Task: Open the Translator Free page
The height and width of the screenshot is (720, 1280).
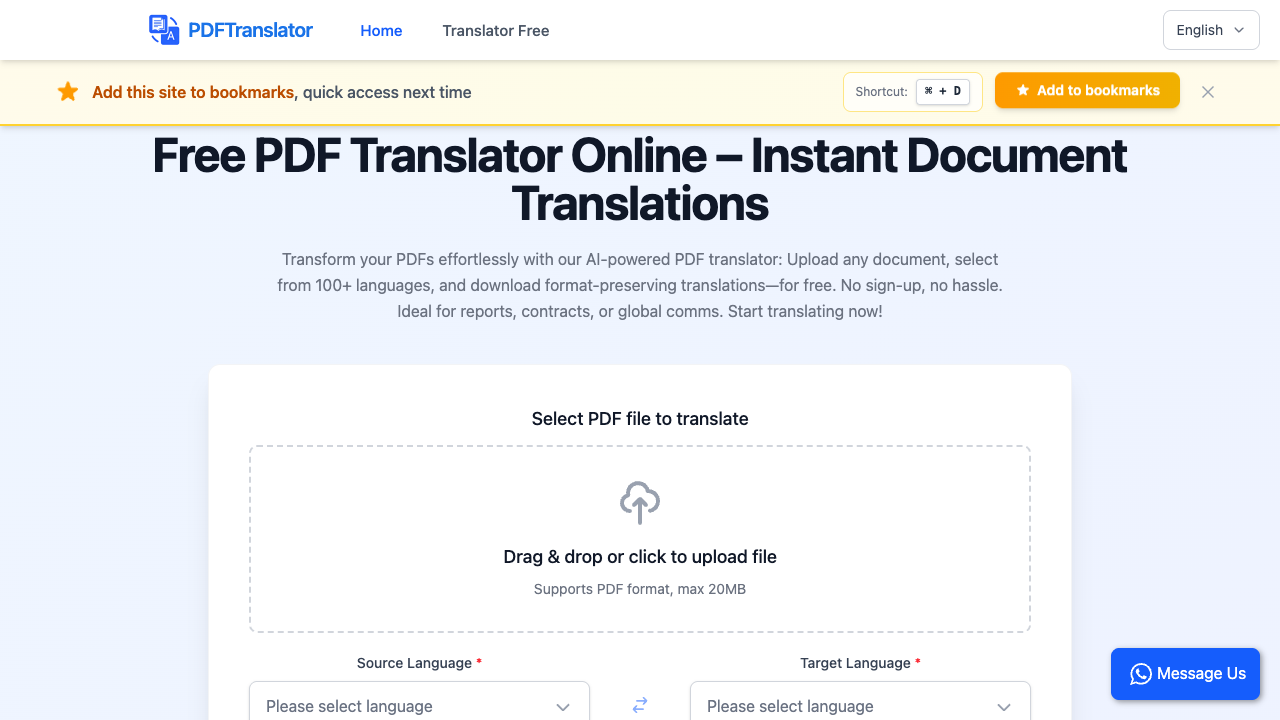Action: click(x=495, y=31)
